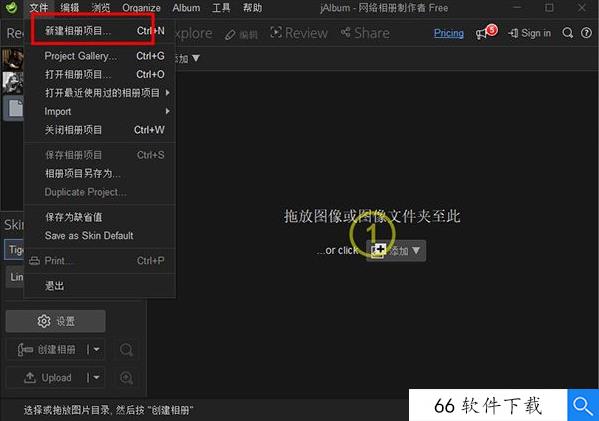Open the 文件 menu in menu bar
Screen dimensions: 599x421
[39, 8]
